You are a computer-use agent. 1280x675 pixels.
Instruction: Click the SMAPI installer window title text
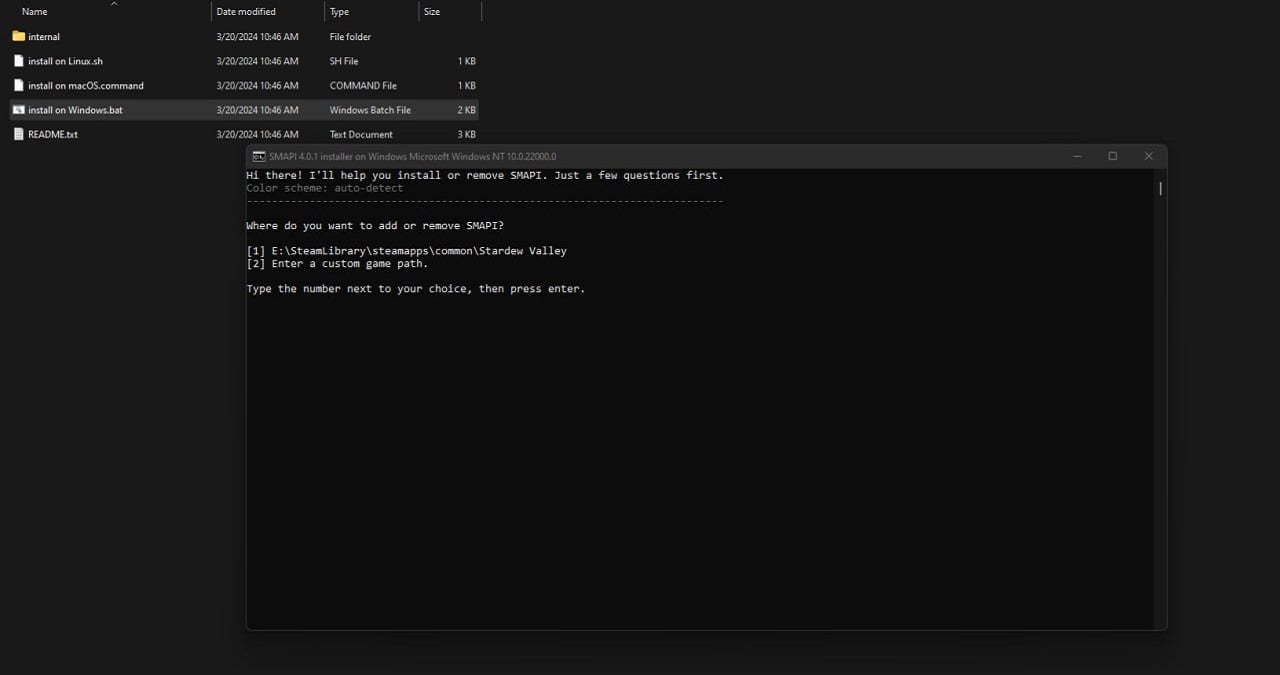pyautogui.click(x=413, y=156)
